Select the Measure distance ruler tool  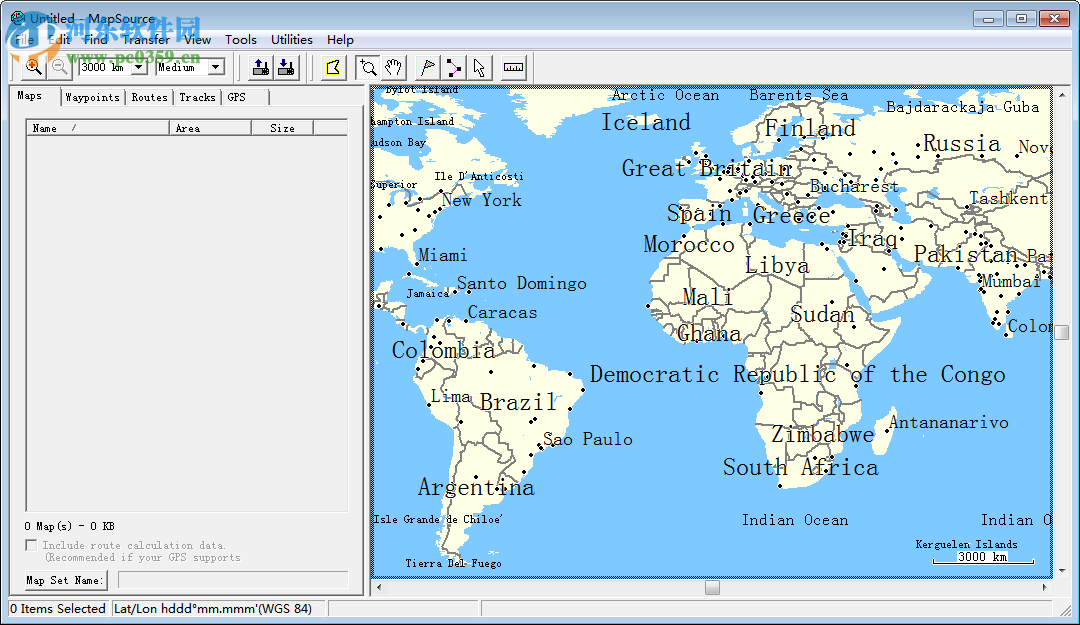513,67
